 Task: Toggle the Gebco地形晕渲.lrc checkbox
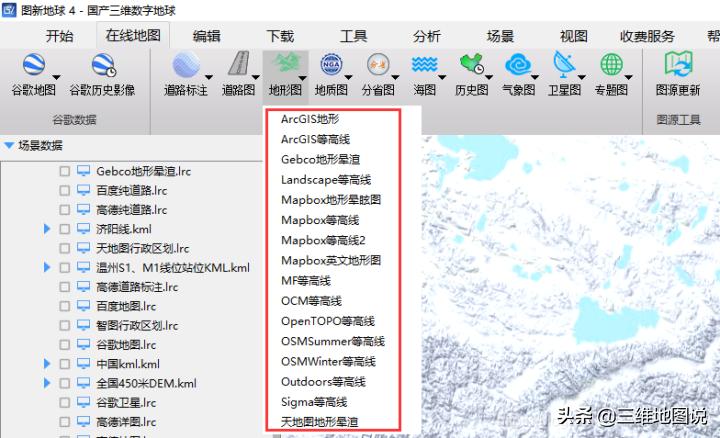click(x=65, y=171)
